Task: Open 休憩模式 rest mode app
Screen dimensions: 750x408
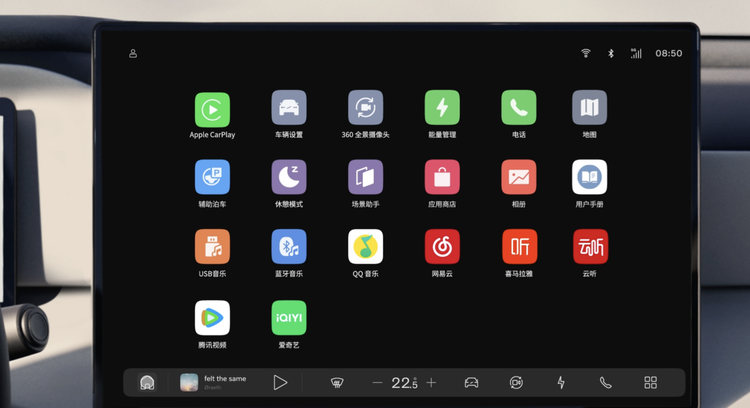Action: 289,177
